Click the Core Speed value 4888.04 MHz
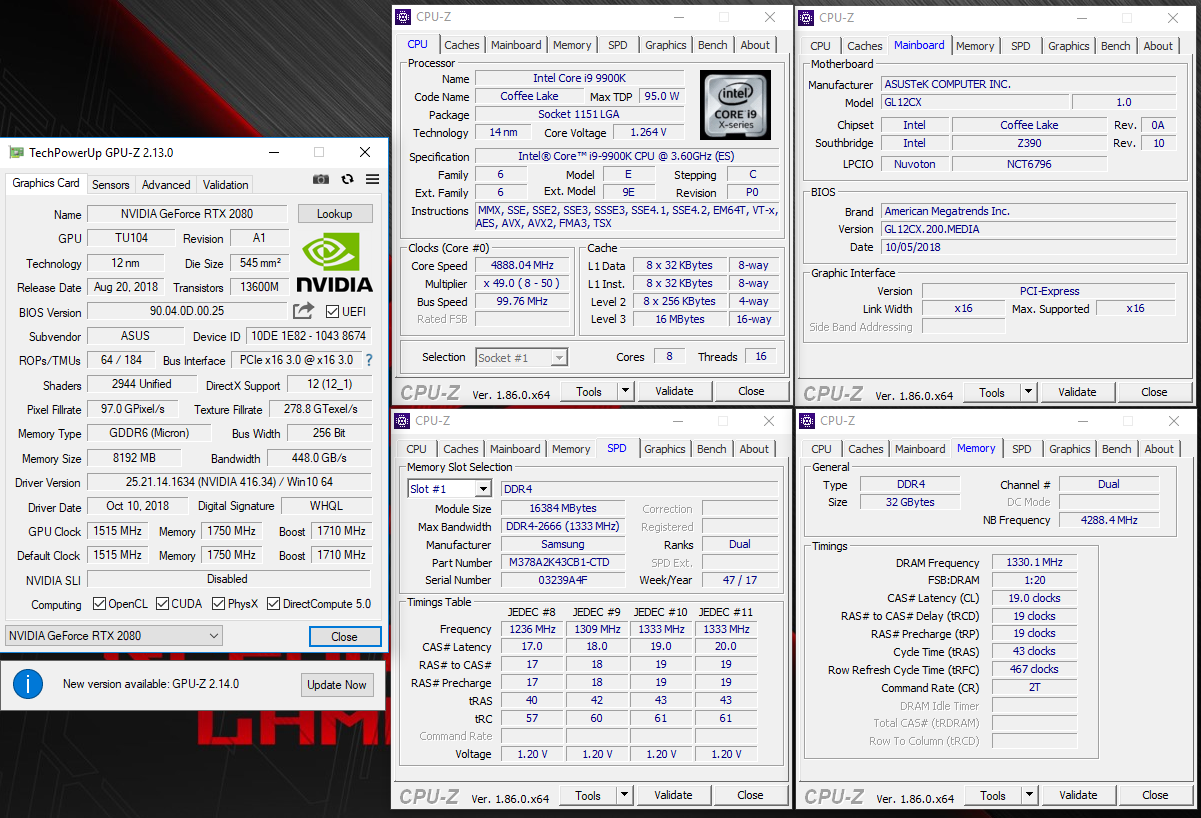The width and height of the screenshot is (1201, 818). coord(522,266)
